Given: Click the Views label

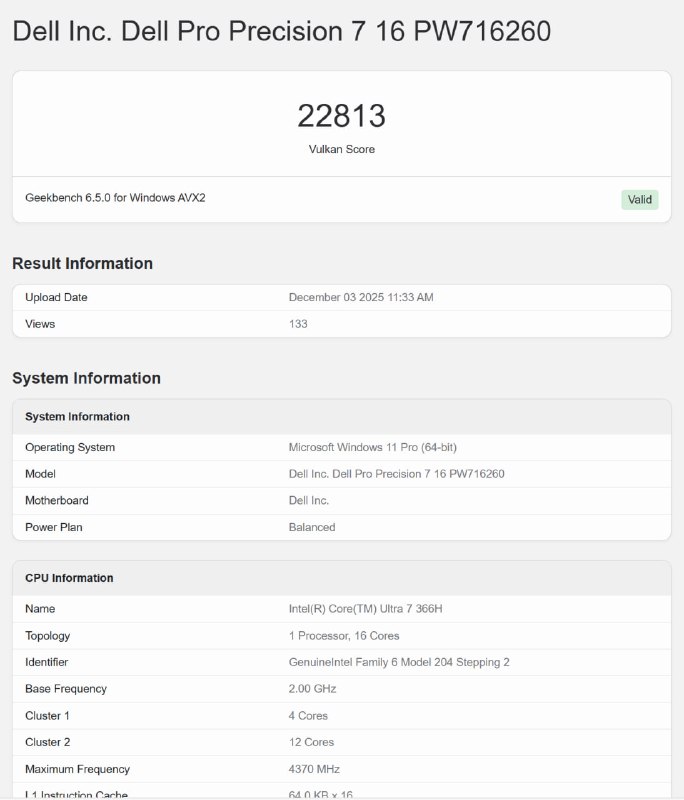Looking at the screenshot, I should pos(40,324).
